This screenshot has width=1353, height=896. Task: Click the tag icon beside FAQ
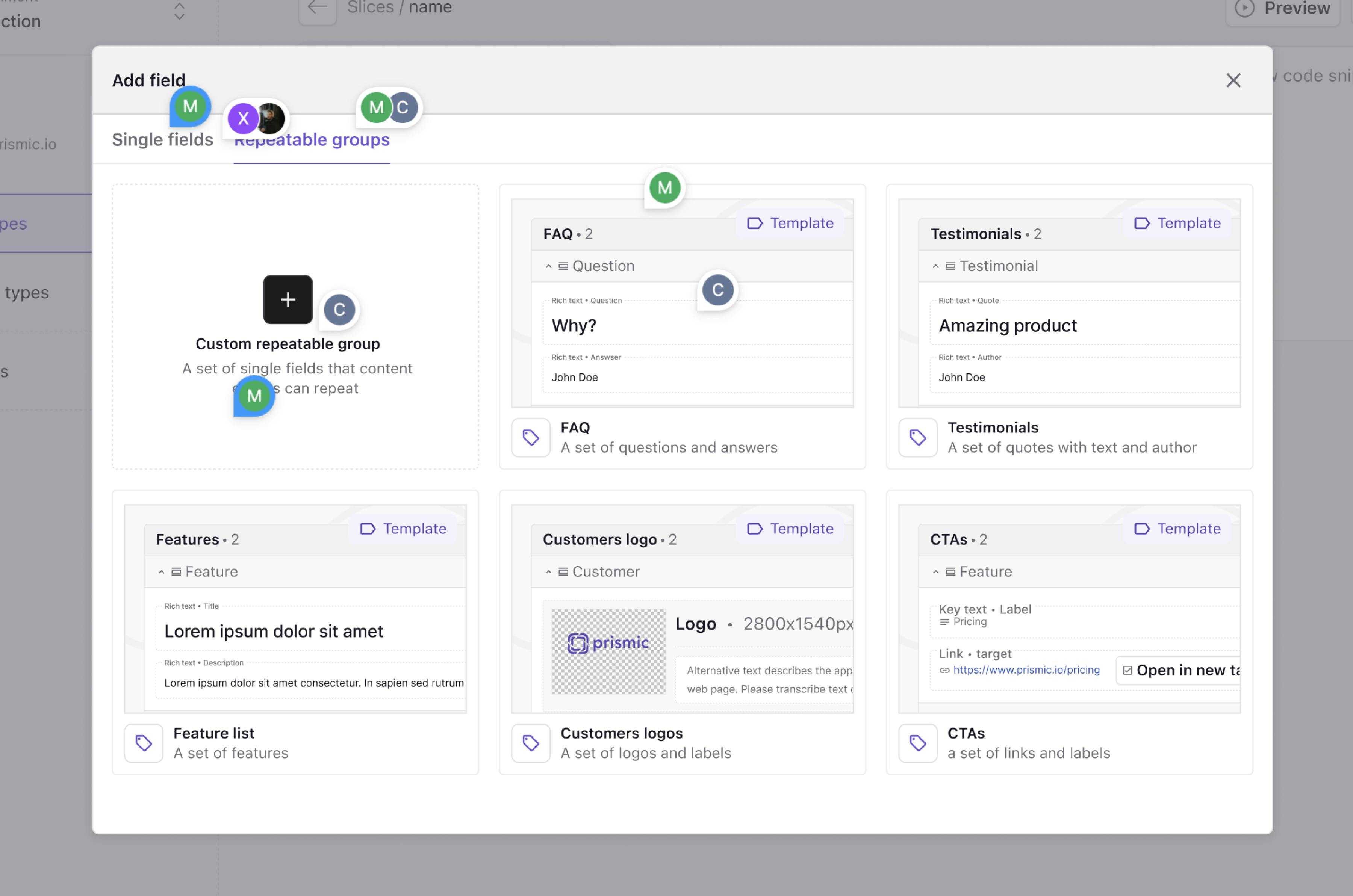coord(530,438)
